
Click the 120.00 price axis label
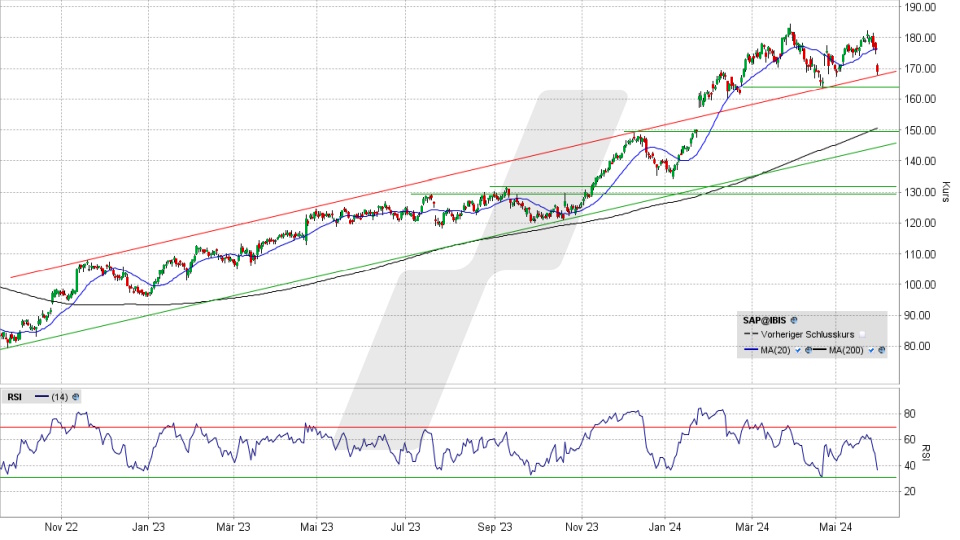(x=921, y=223)
